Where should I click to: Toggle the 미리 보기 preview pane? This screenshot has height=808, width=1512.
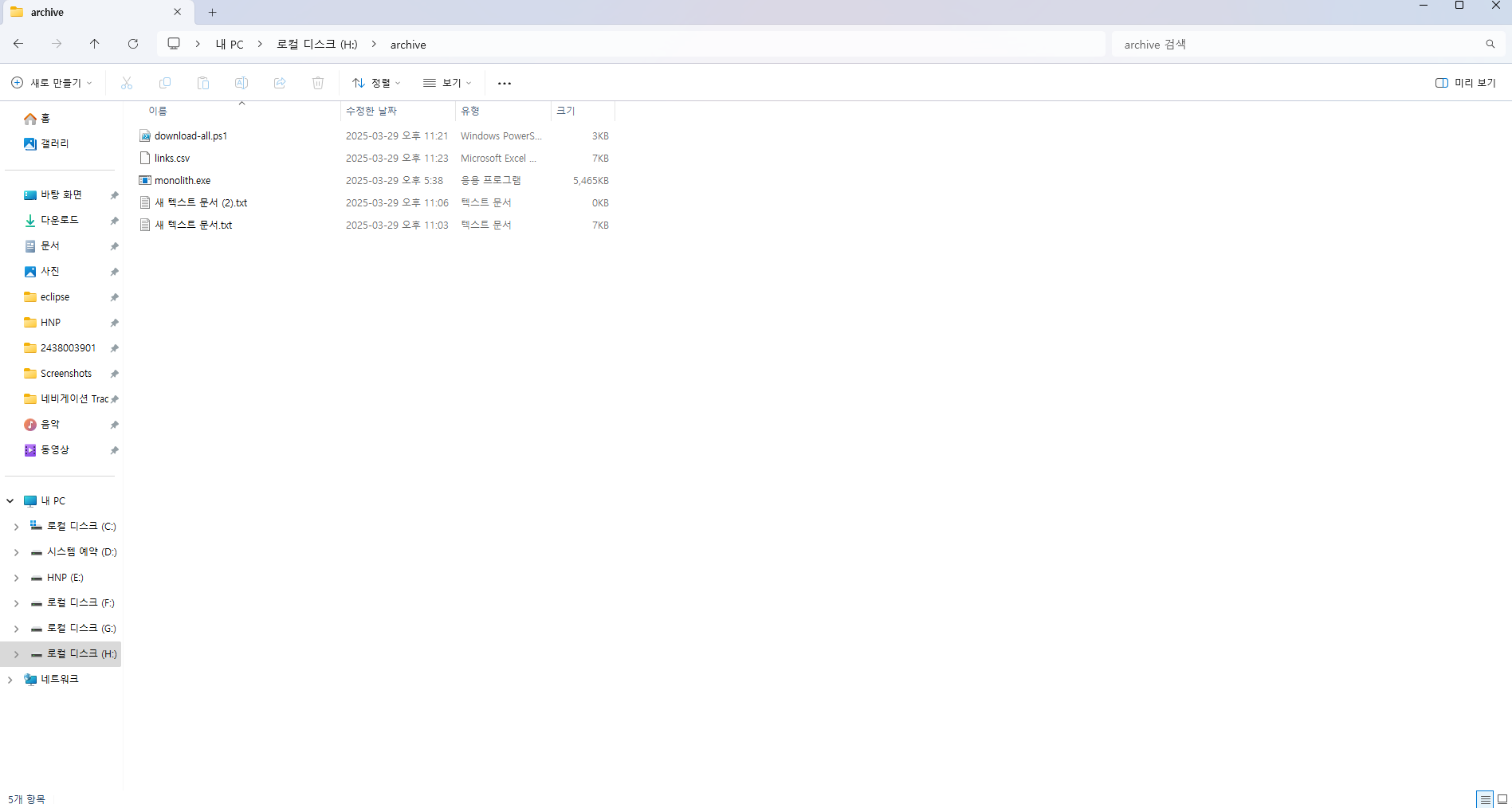(x=1465, y=83)
